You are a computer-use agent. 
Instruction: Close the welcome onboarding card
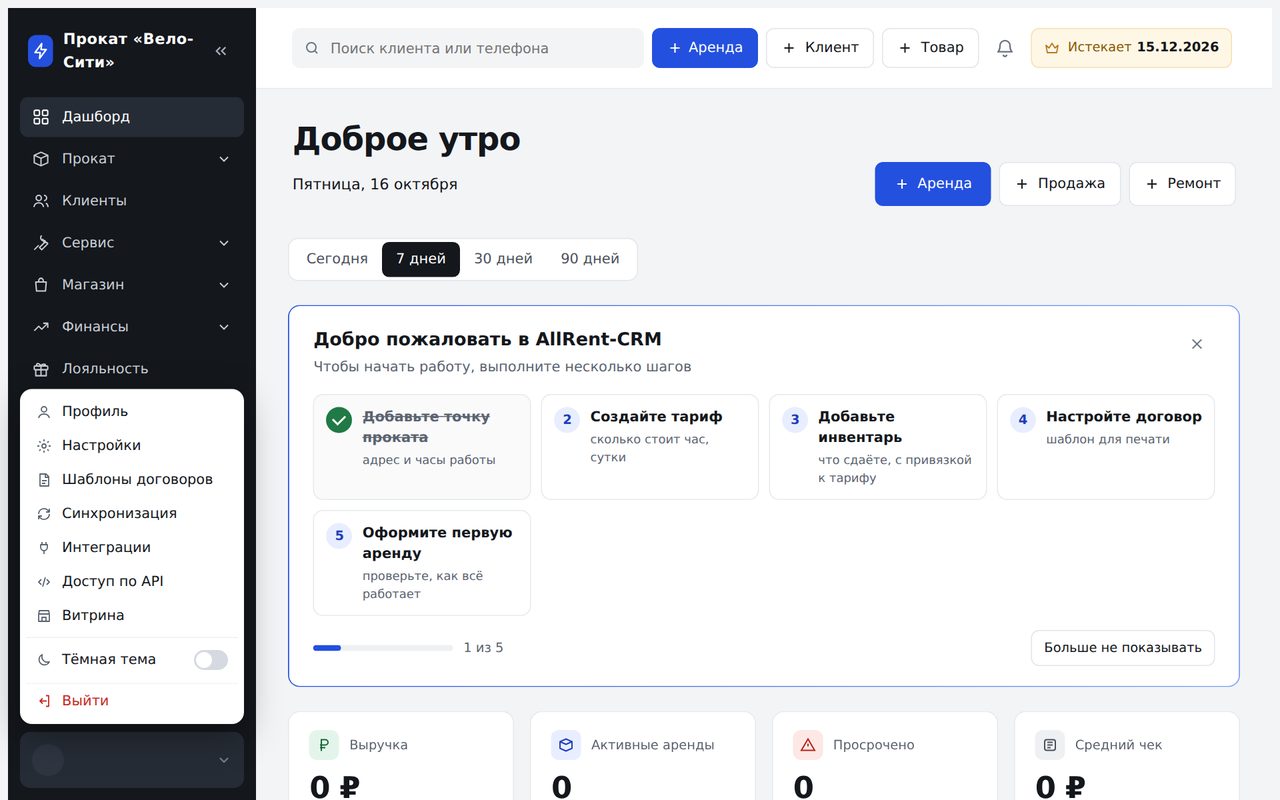click(x=1197, y=344)
